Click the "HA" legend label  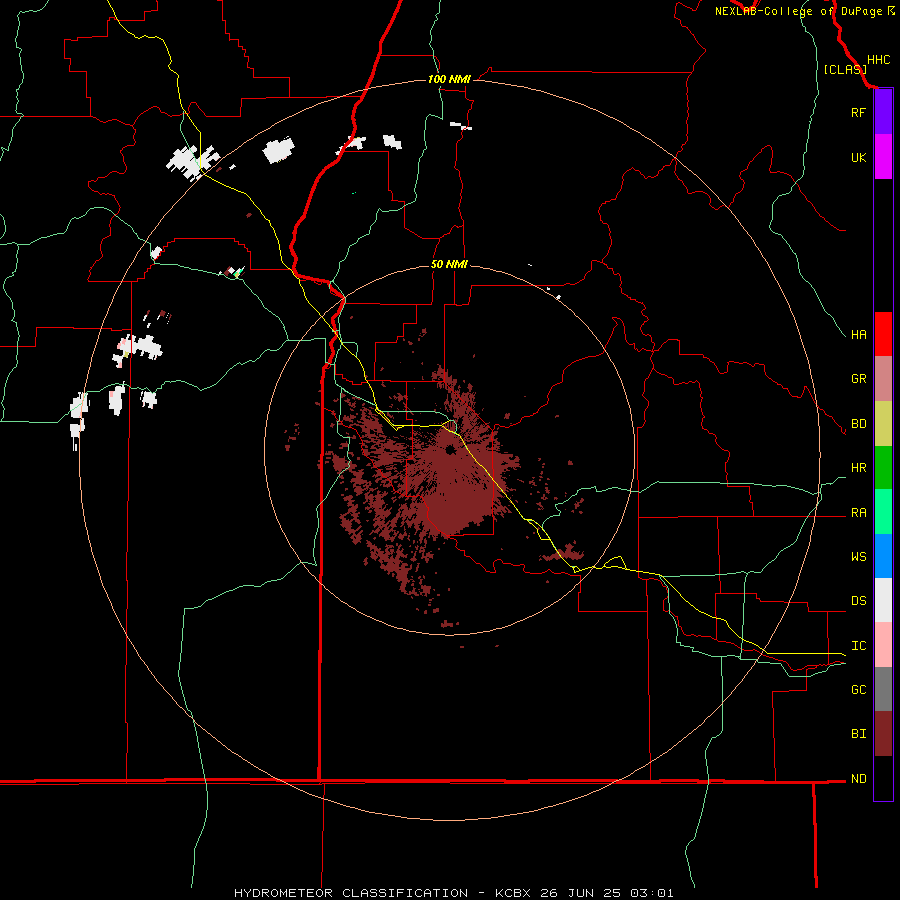coord(859,334)
